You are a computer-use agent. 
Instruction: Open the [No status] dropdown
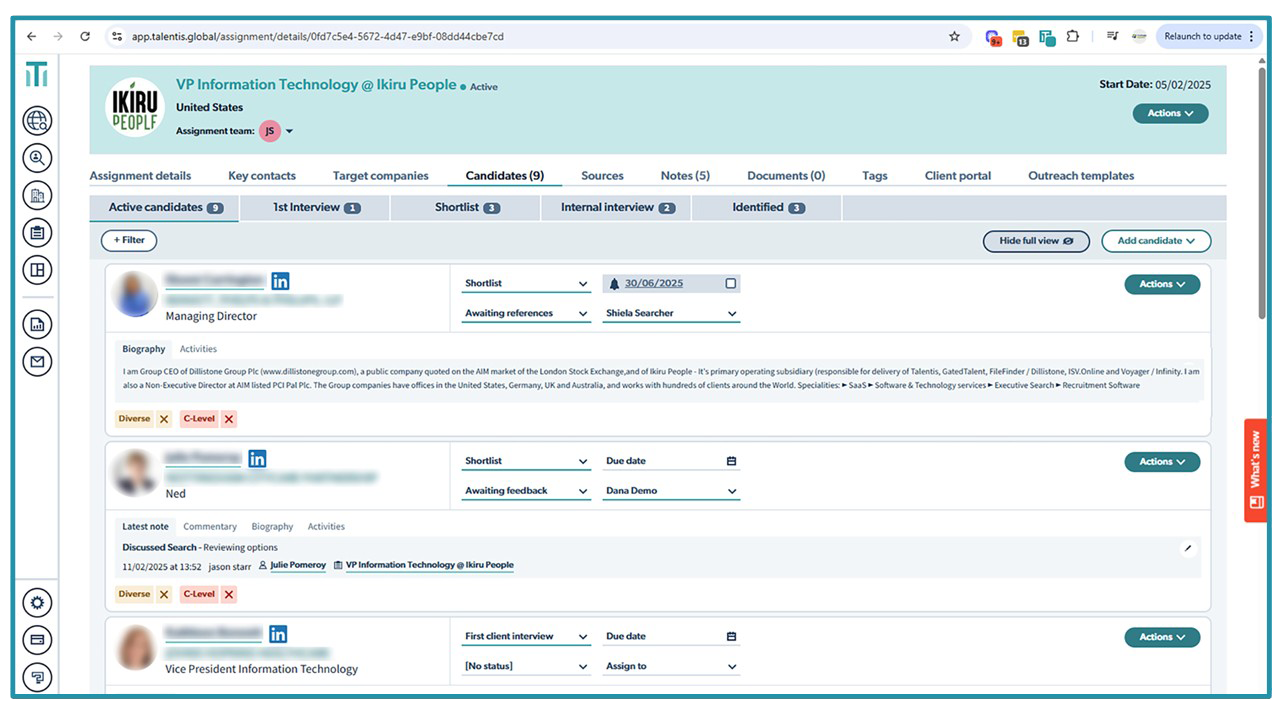point(526,666)
